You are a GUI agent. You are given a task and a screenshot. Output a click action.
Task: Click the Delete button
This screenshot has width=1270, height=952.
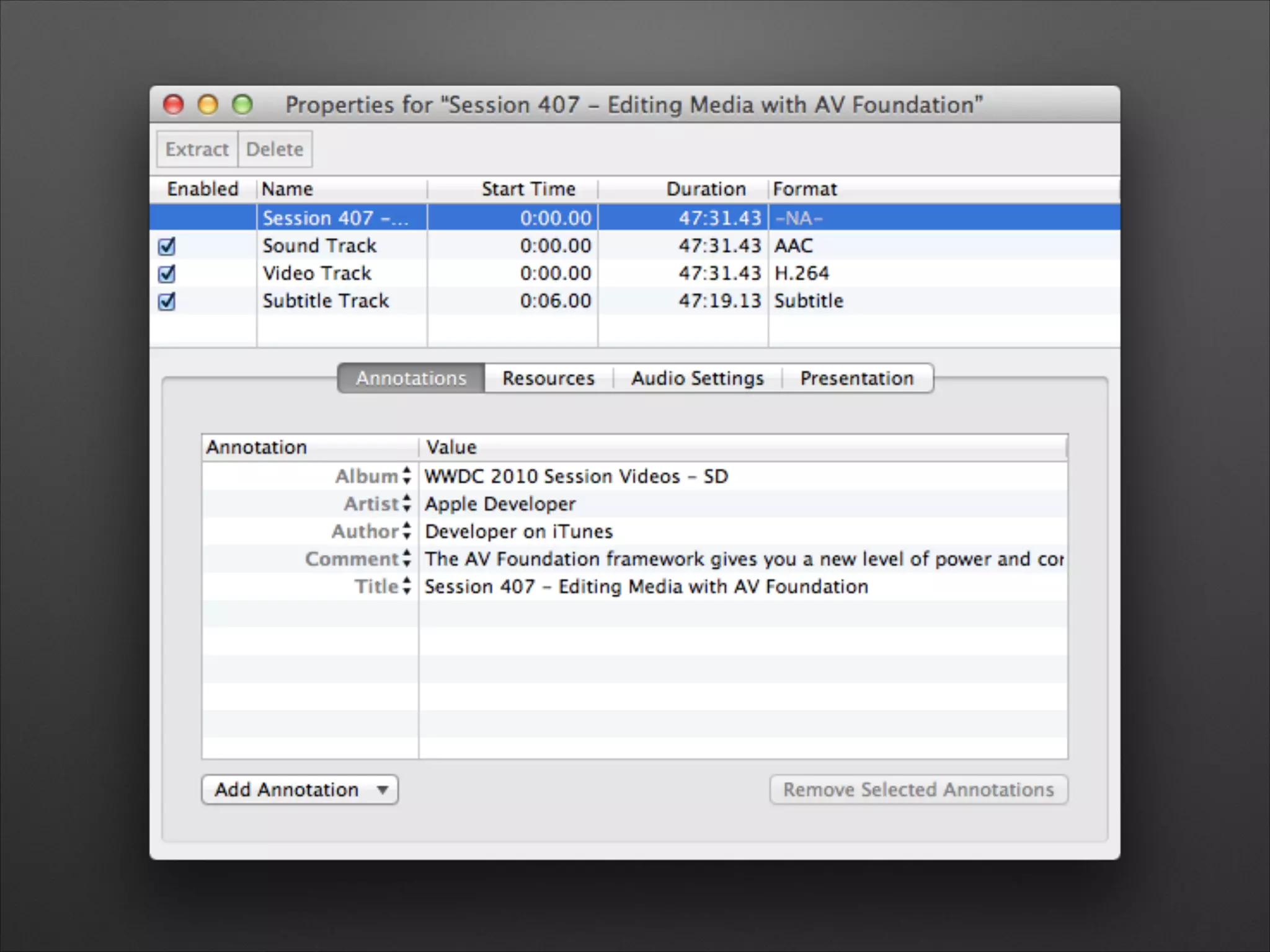pos(275,149)
